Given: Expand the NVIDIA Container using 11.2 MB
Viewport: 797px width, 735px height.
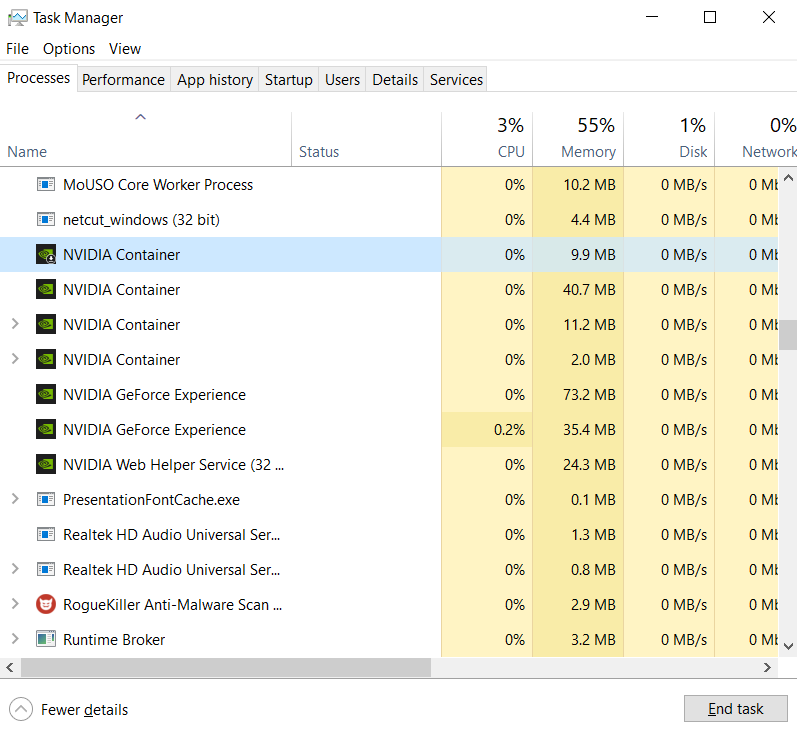Looking at the screenshot, I should pos(15,325).
